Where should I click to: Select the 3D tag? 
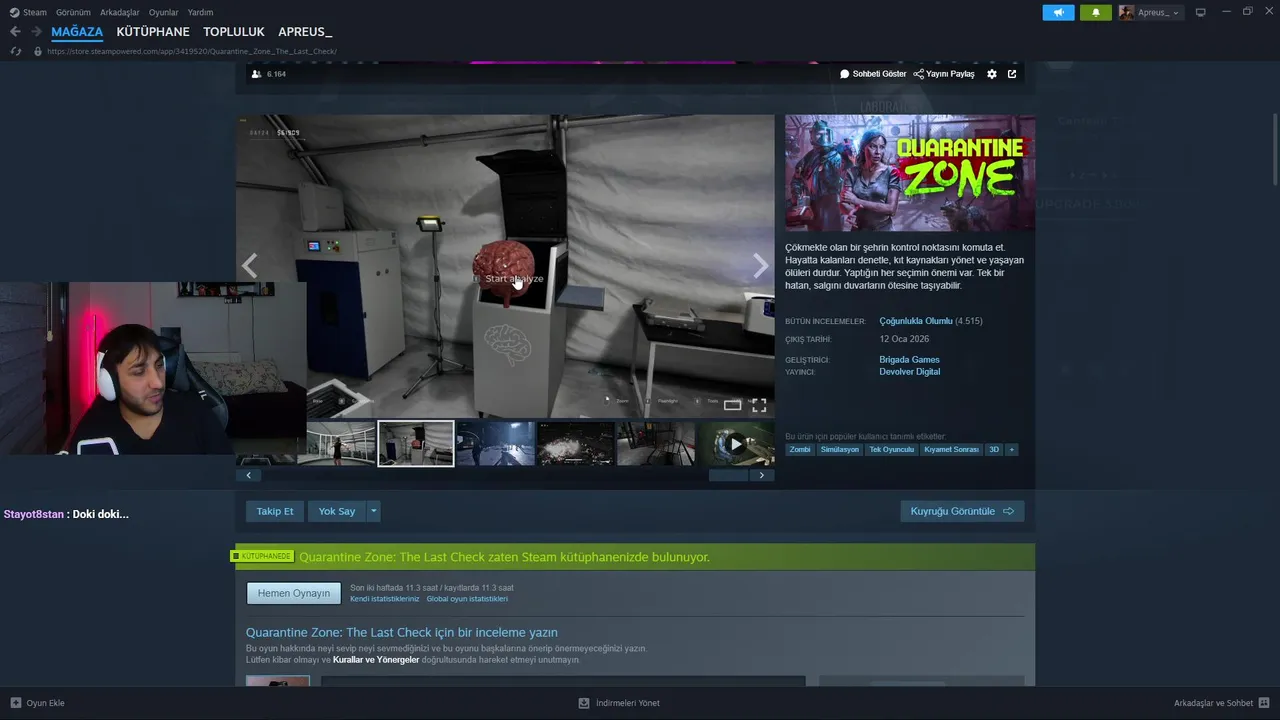click(994, 450)
